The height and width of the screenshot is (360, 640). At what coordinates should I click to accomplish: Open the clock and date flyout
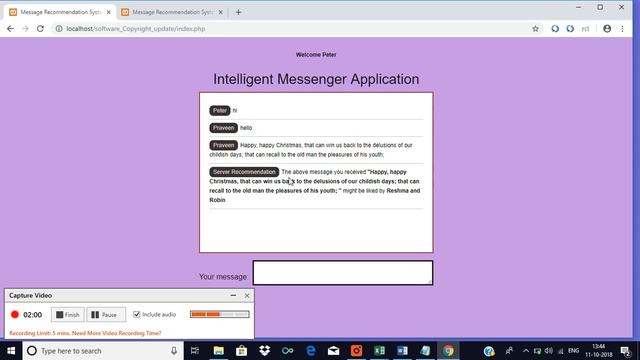(598, 351)
